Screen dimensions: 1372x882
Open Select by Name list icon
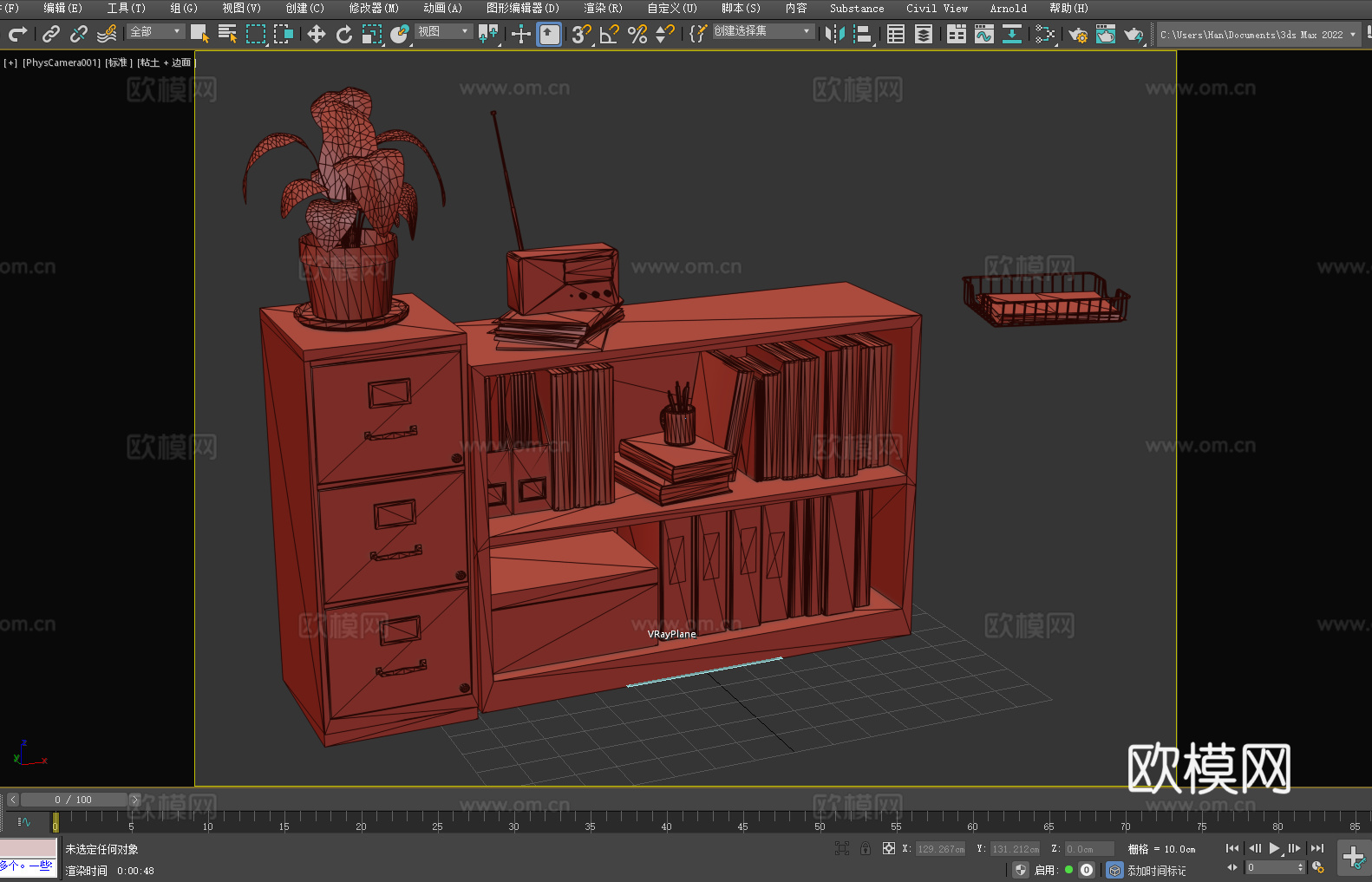click(x=227, y=34)
